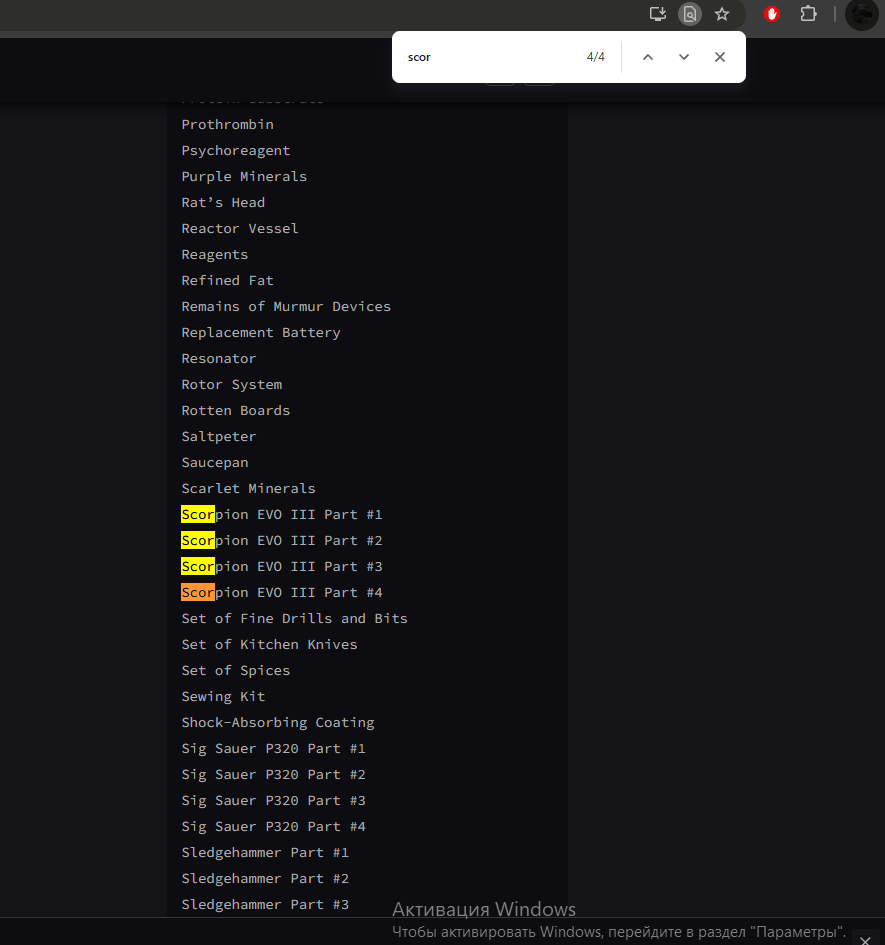Image resolution: width=885 pixels, height=945 pixels.
Task: Close the find bar
Action: point(720,57)
